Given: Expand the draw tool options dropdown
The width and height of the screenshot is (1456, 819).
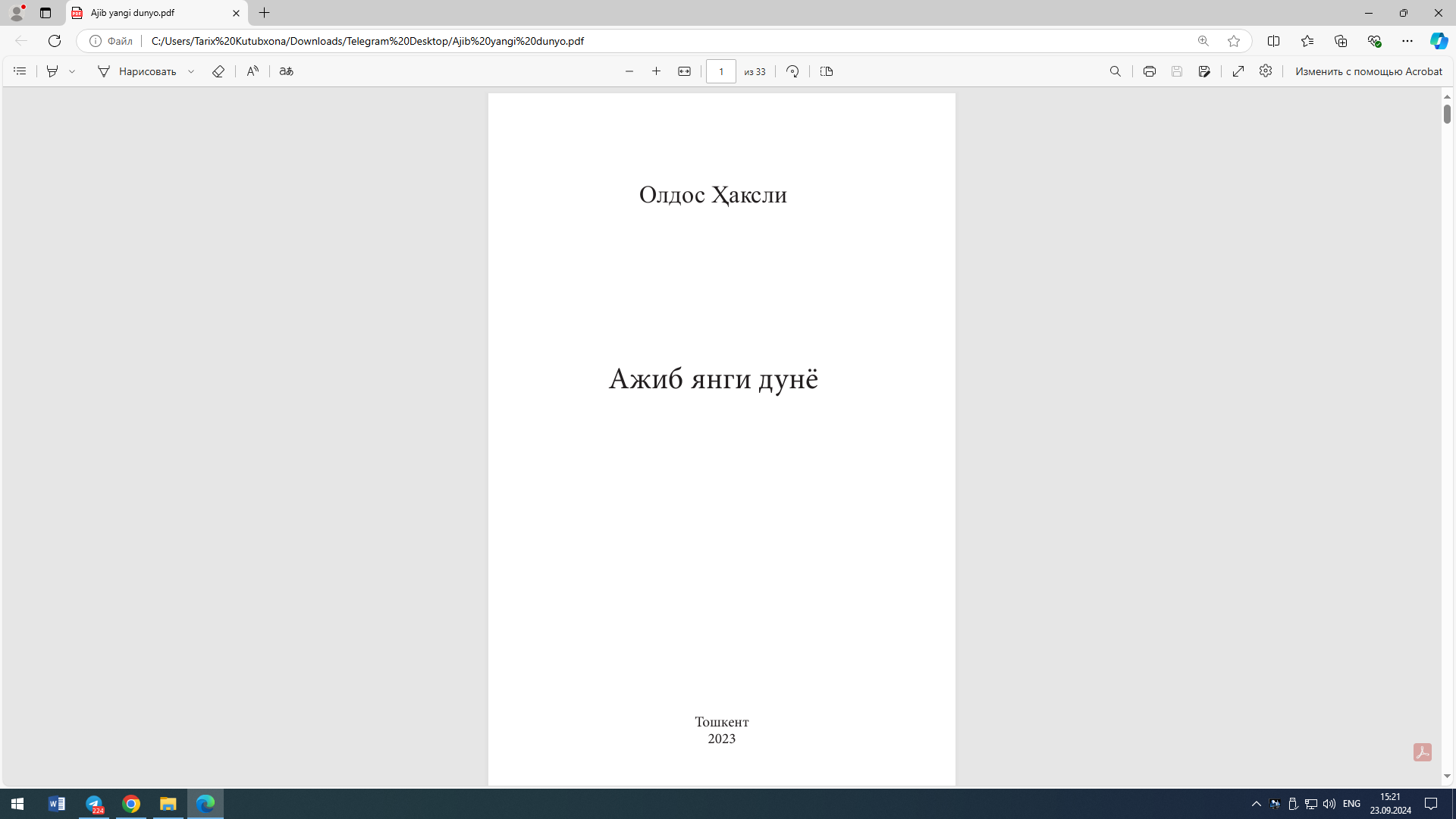Looking at the screenshot, I should pos(191,71).
